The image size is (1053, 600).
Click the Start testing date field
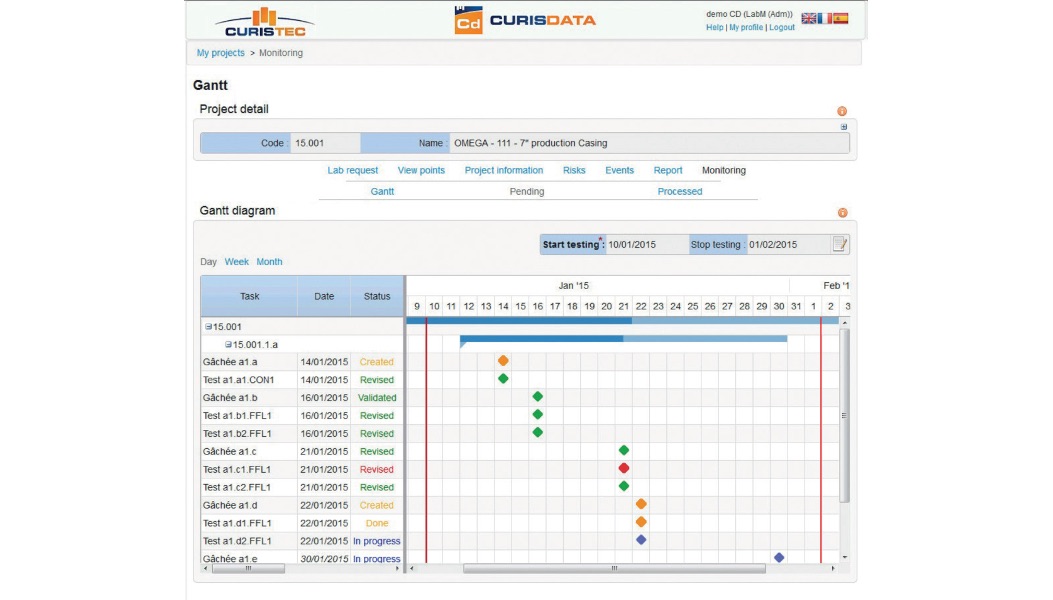click(x=644, y=245)
